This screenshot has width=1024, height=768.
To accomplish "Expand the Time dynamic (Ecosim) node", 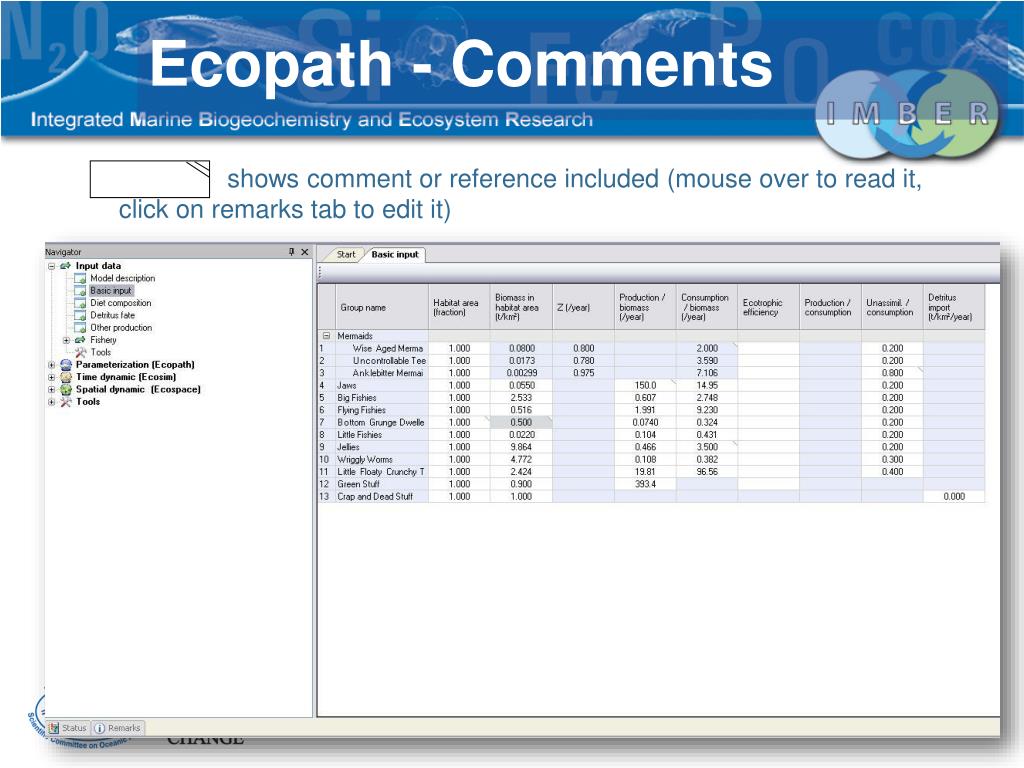I will [51, 377].
